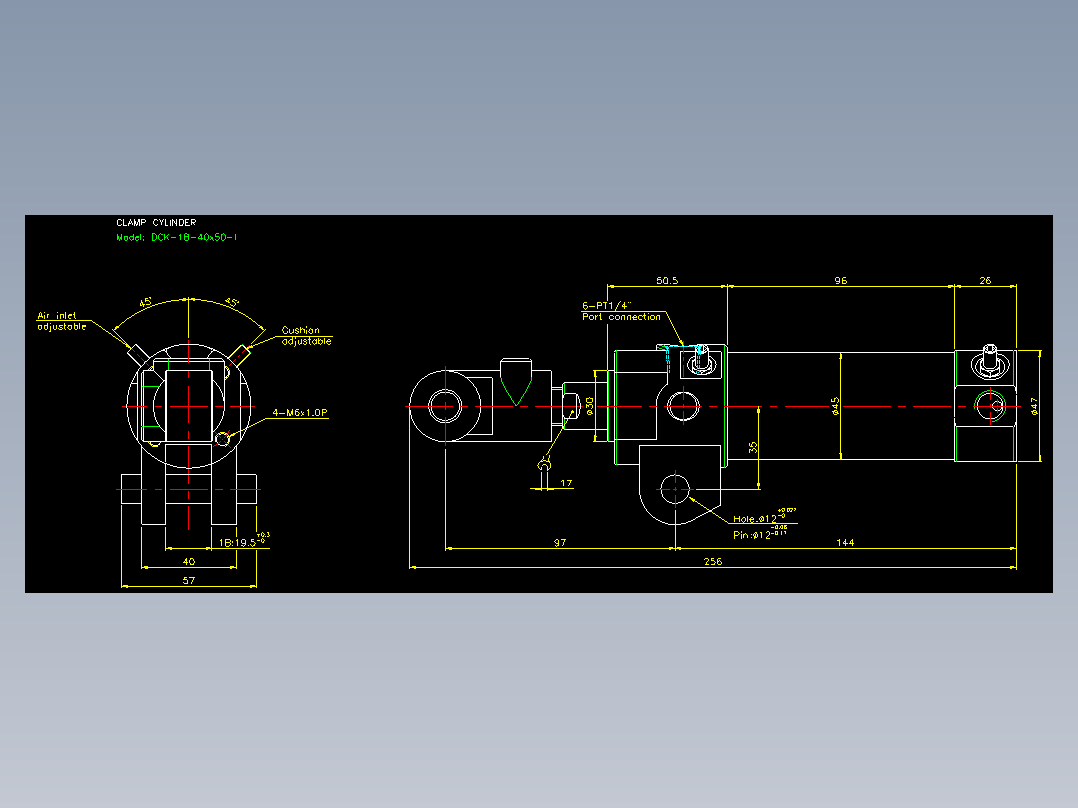This screenshot has width=1078, height=808.
Task: Click the Pin ø12 tolerance callout
Action: click(x=760, y=533)
